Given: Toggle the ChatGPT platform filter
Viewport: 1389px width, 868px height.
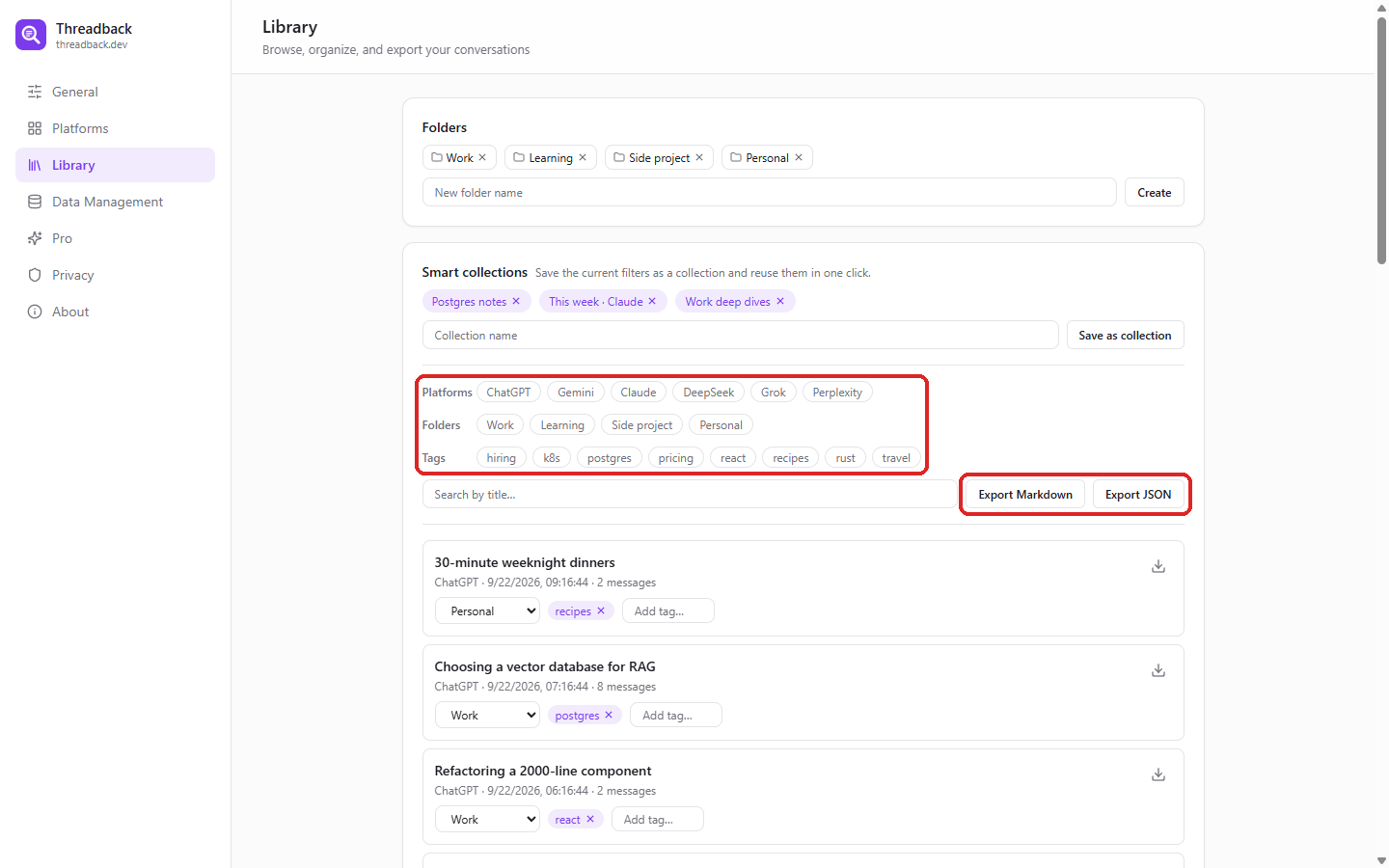Looking at the screenshot, I should [x=508, y=392].
